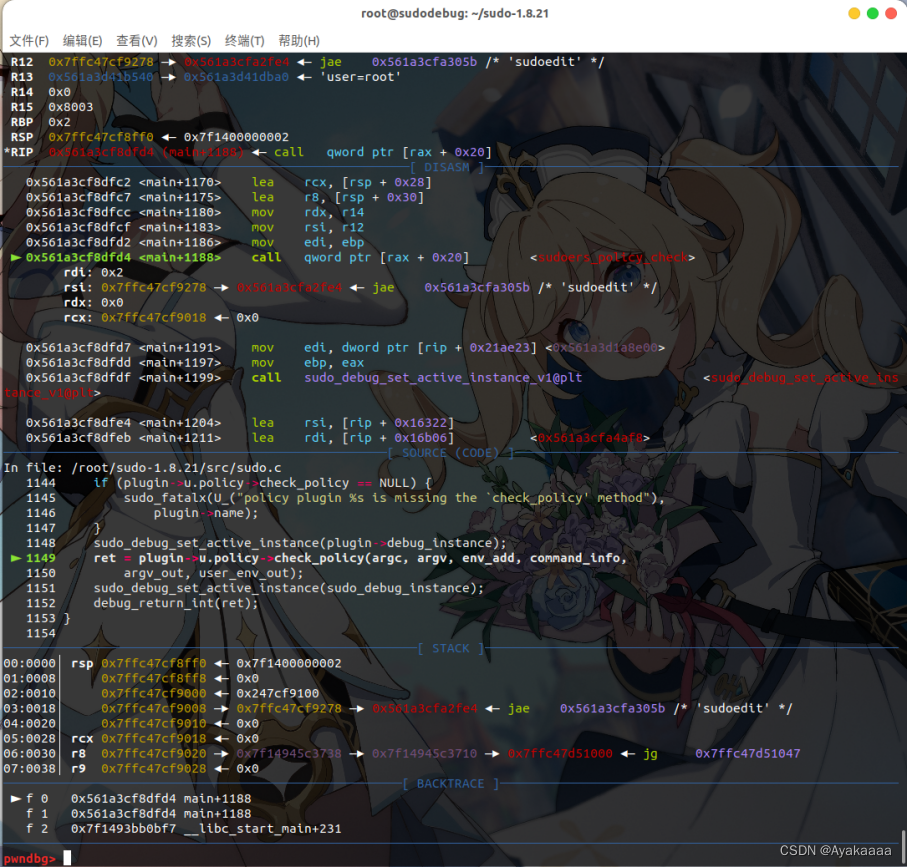Click current instruction address 0x561a3cf8dfd4 <main+1188>
This screenshot has height=868, width=907.
[123, 257]
